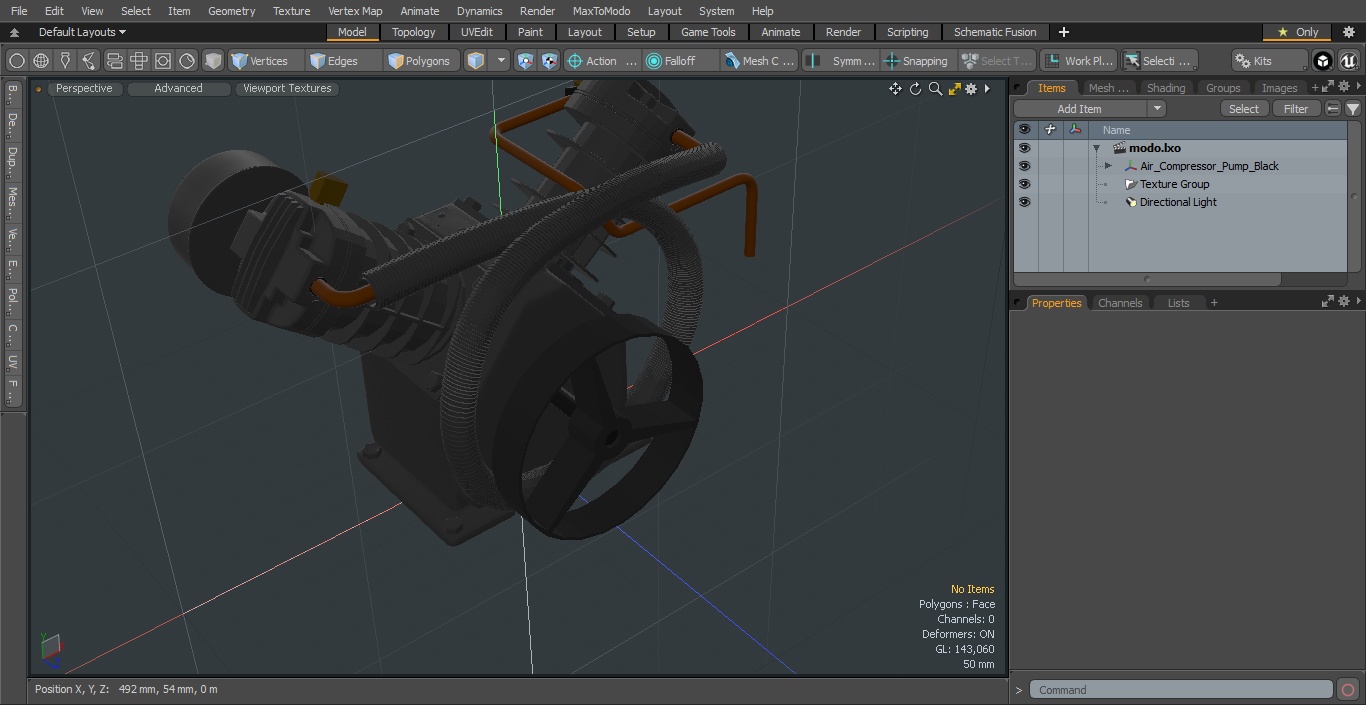Click the globe mesh icon in toolbar

tap(41, 61)
